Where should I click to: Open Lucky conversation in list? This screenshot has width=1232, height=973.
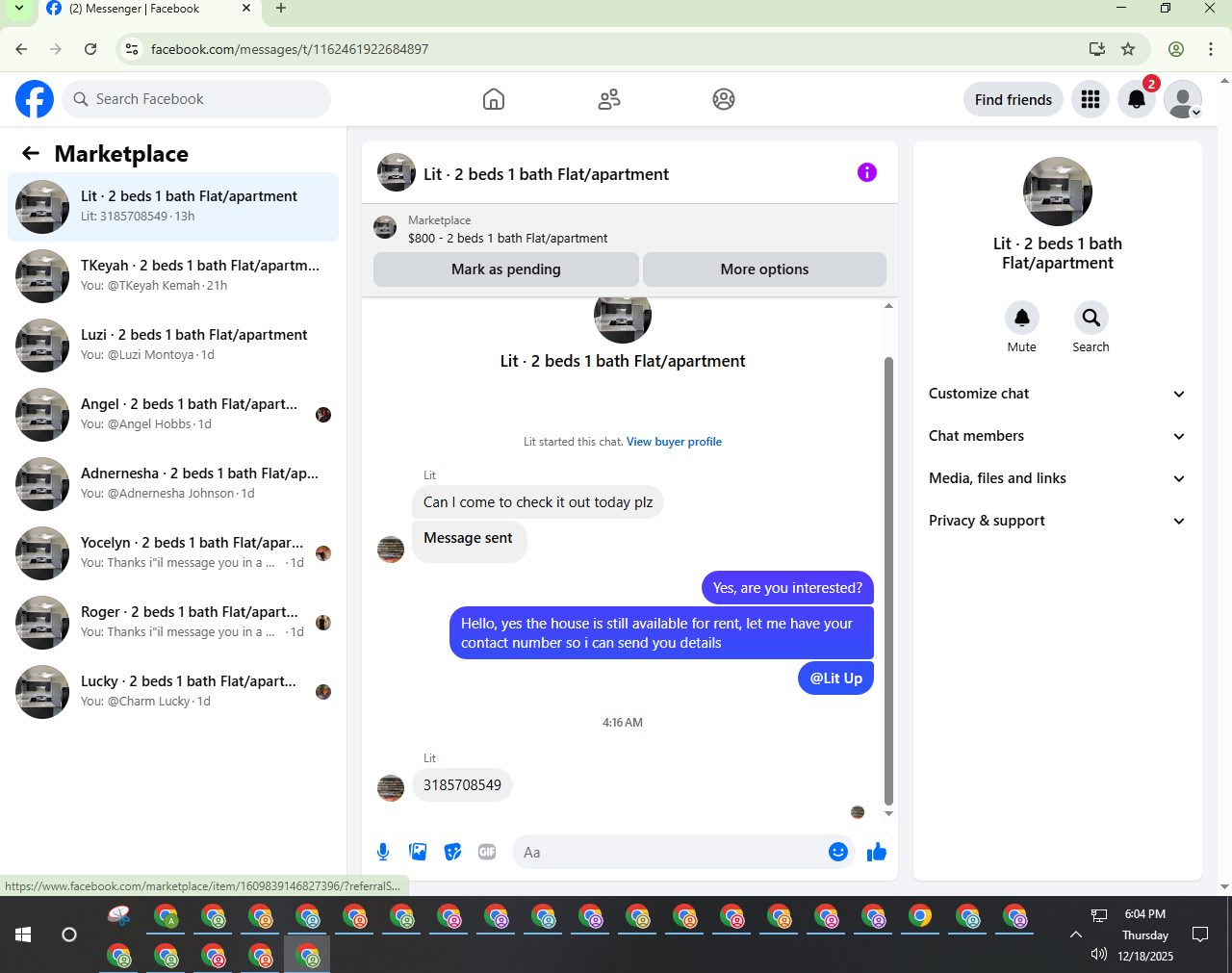(x=173, y=692)
